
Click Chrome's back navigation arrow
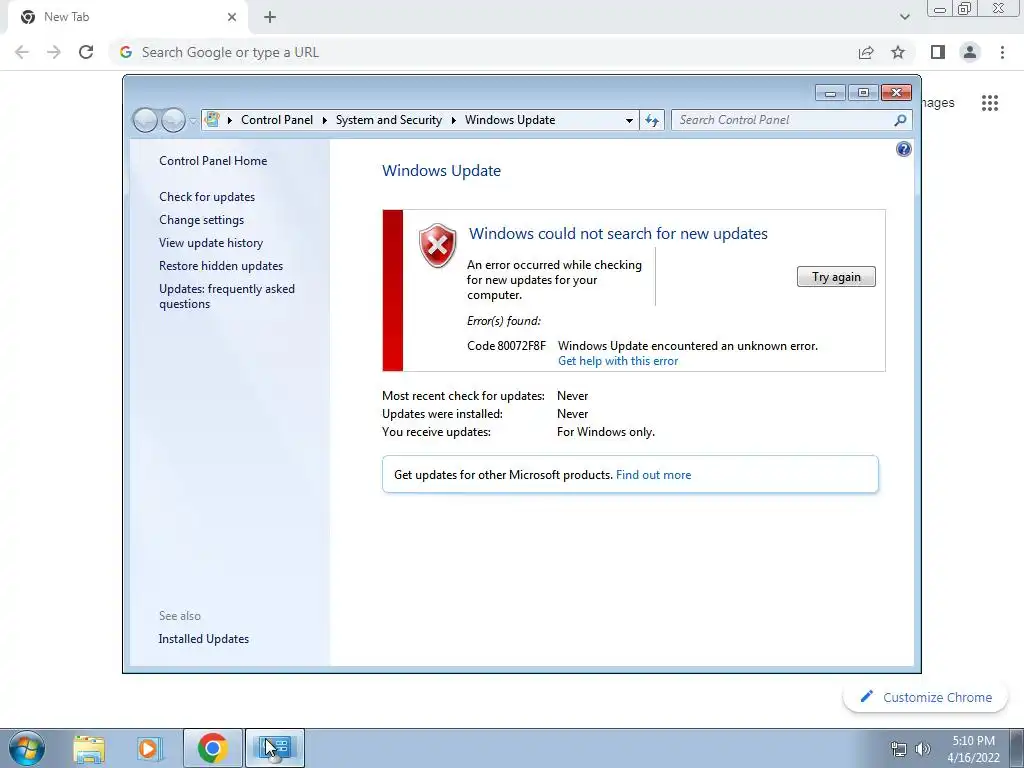[x=22, y=52]
